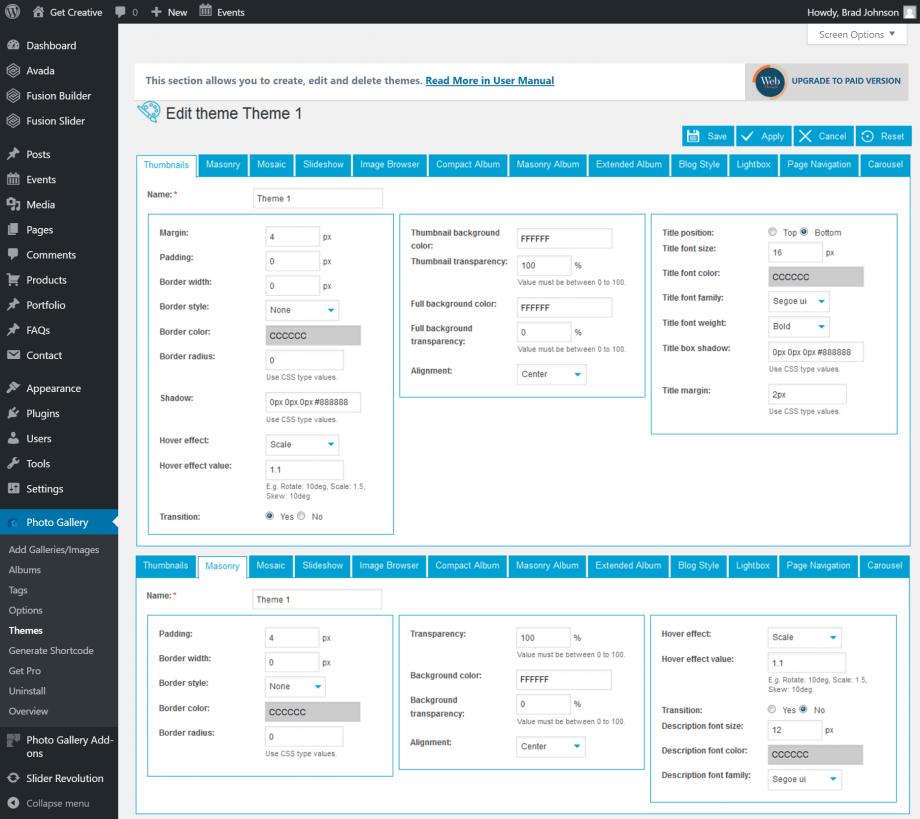Image resolution: width=920 pixels, height=819 pixels.
Task: Select Top for Title position
Action: click(773, 233)
